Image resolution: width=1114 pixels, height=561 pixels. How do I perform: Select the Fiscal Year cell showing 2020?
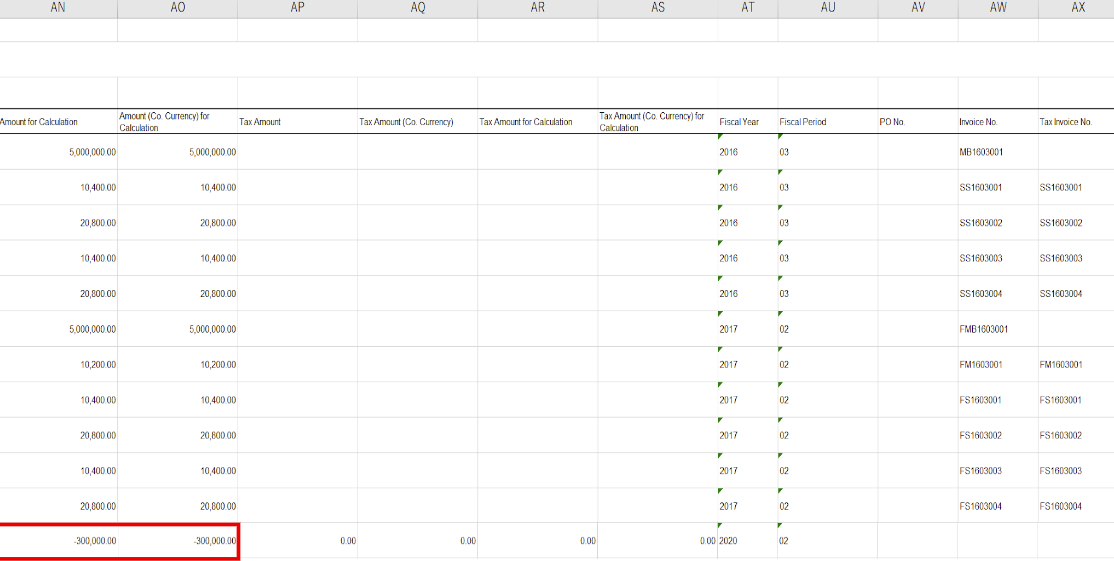748,541
